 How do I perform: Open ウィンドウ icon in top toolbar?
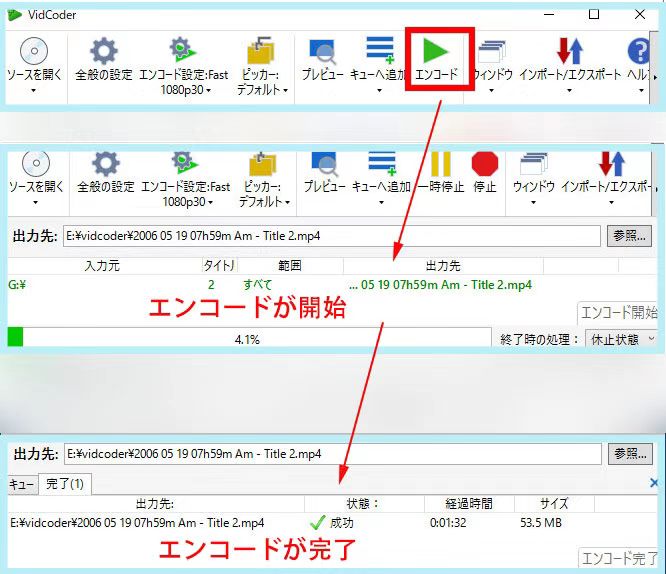(491, 52)
